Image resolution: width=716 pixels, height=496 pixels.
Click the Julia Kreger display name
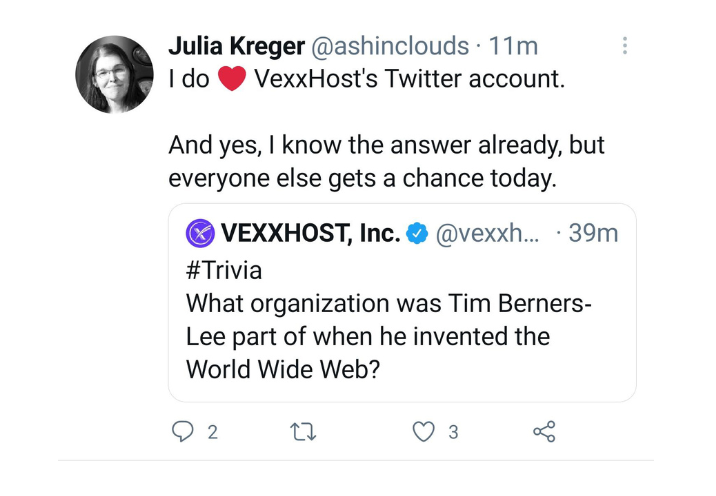coord(237,46)
